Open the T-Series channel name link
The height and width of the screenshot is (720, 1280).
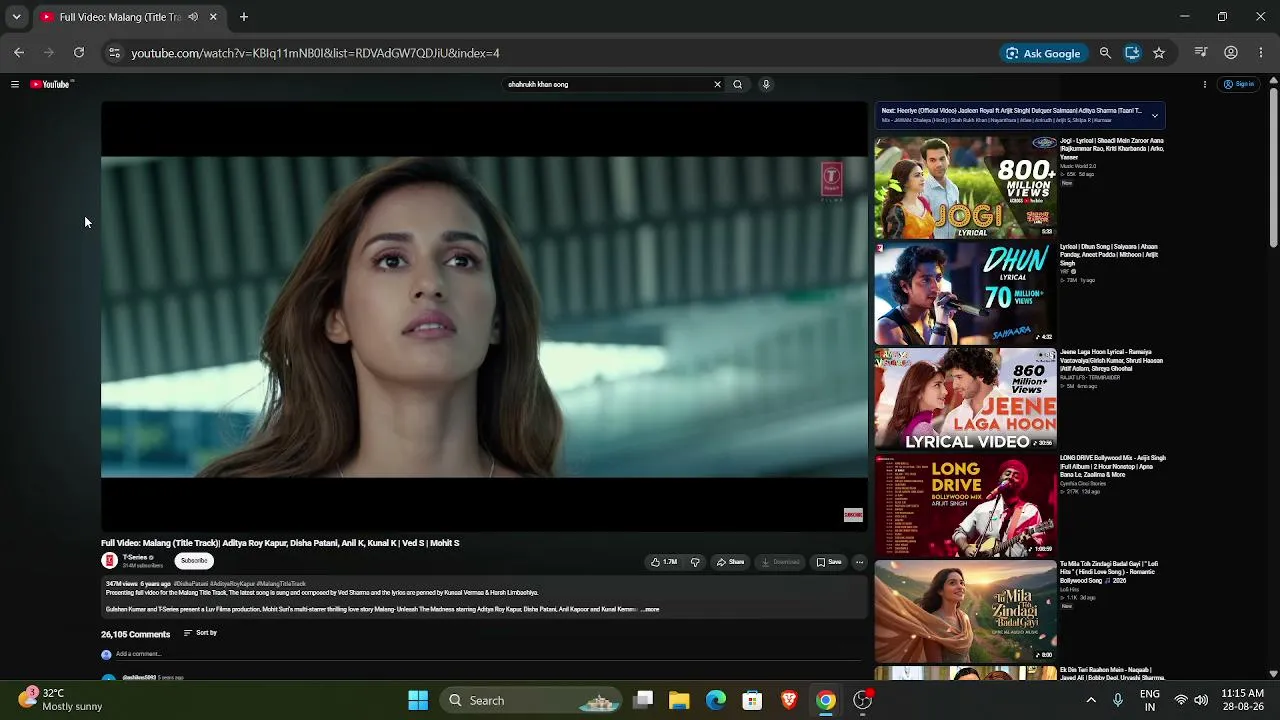click(135, 557)
